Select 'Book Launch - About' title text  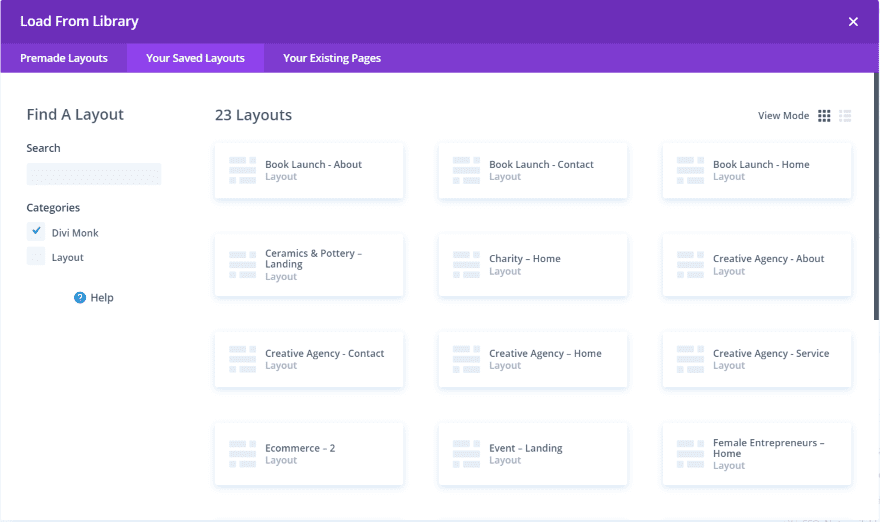(313, 164)
